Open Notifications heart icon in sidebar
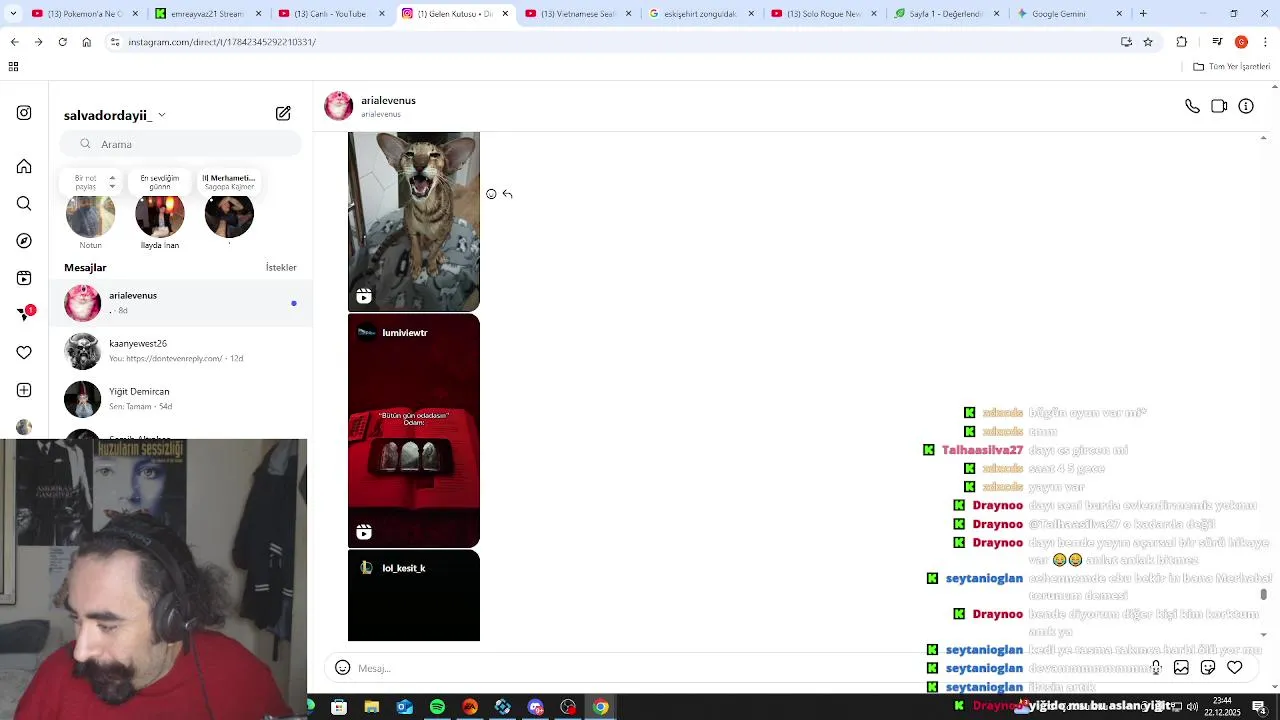The height and width of the screenshot is (720, 1280). pos(24,352)
